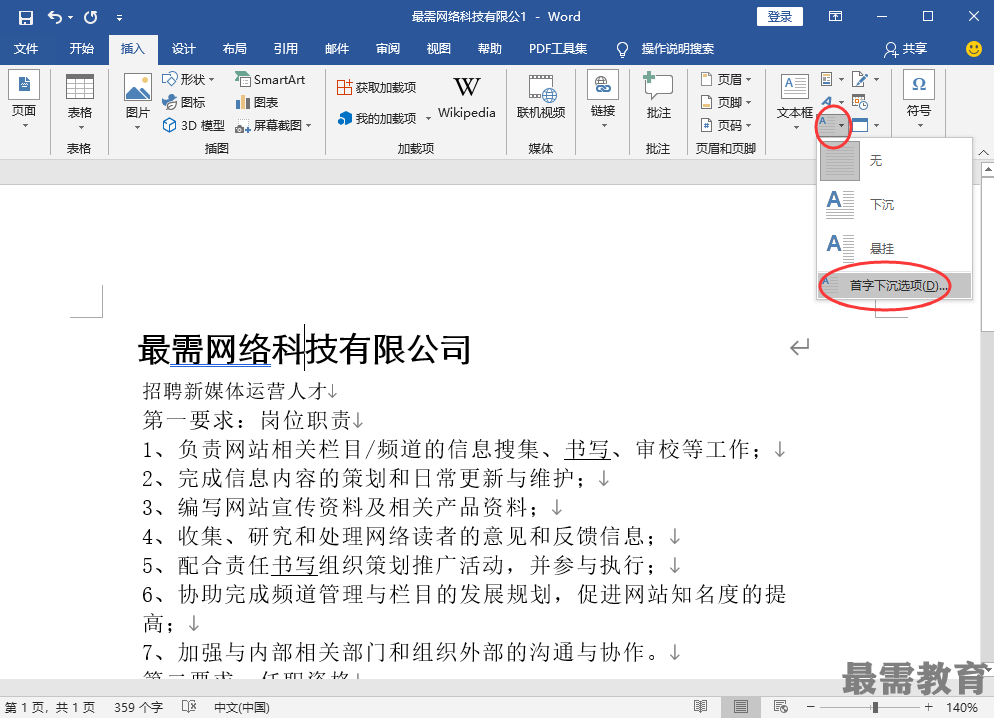
Task: Undo the last action
Action: (x=55, y=17)
